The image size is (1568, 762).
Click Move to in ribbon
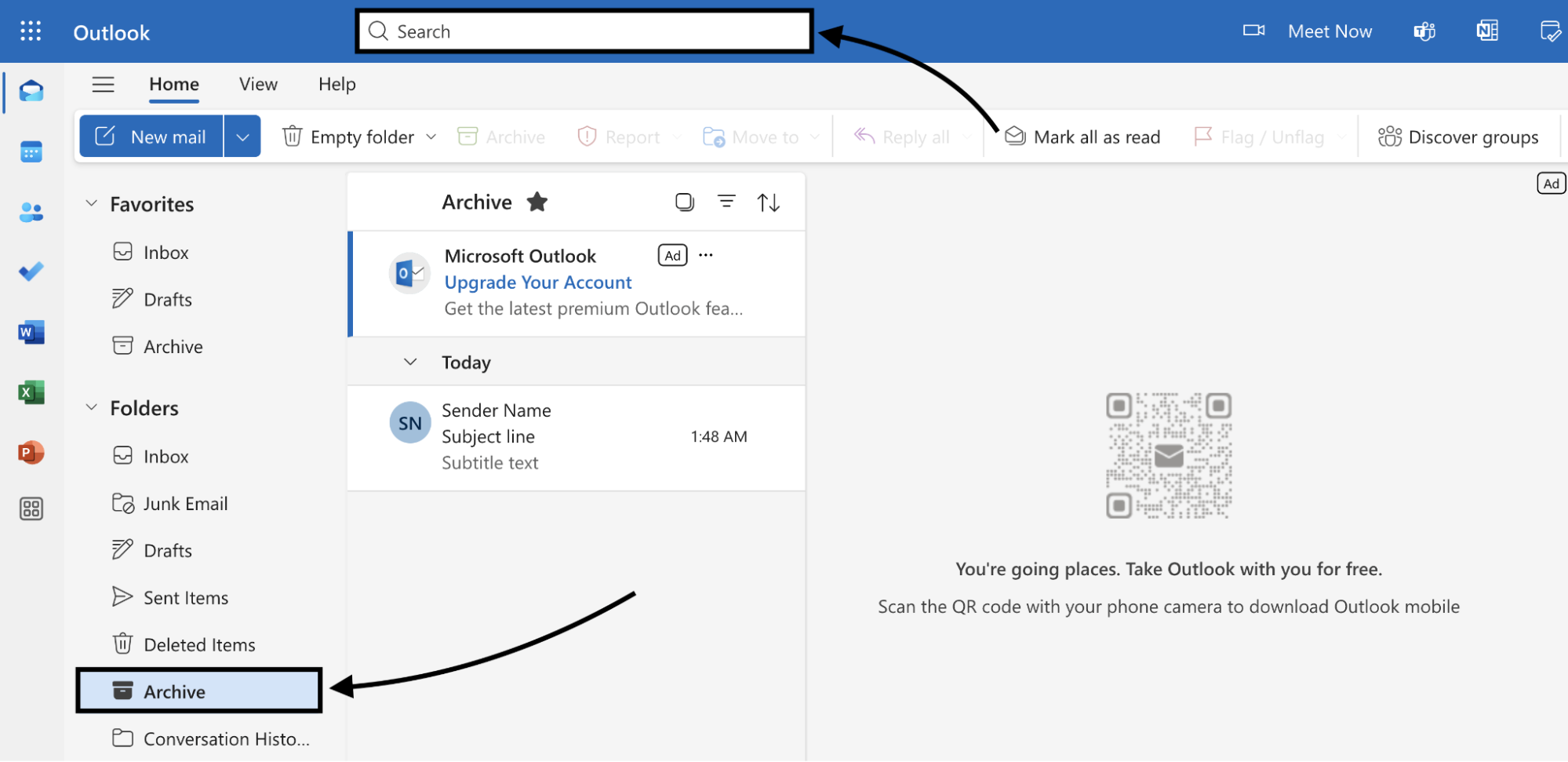(x=751, y=137)
